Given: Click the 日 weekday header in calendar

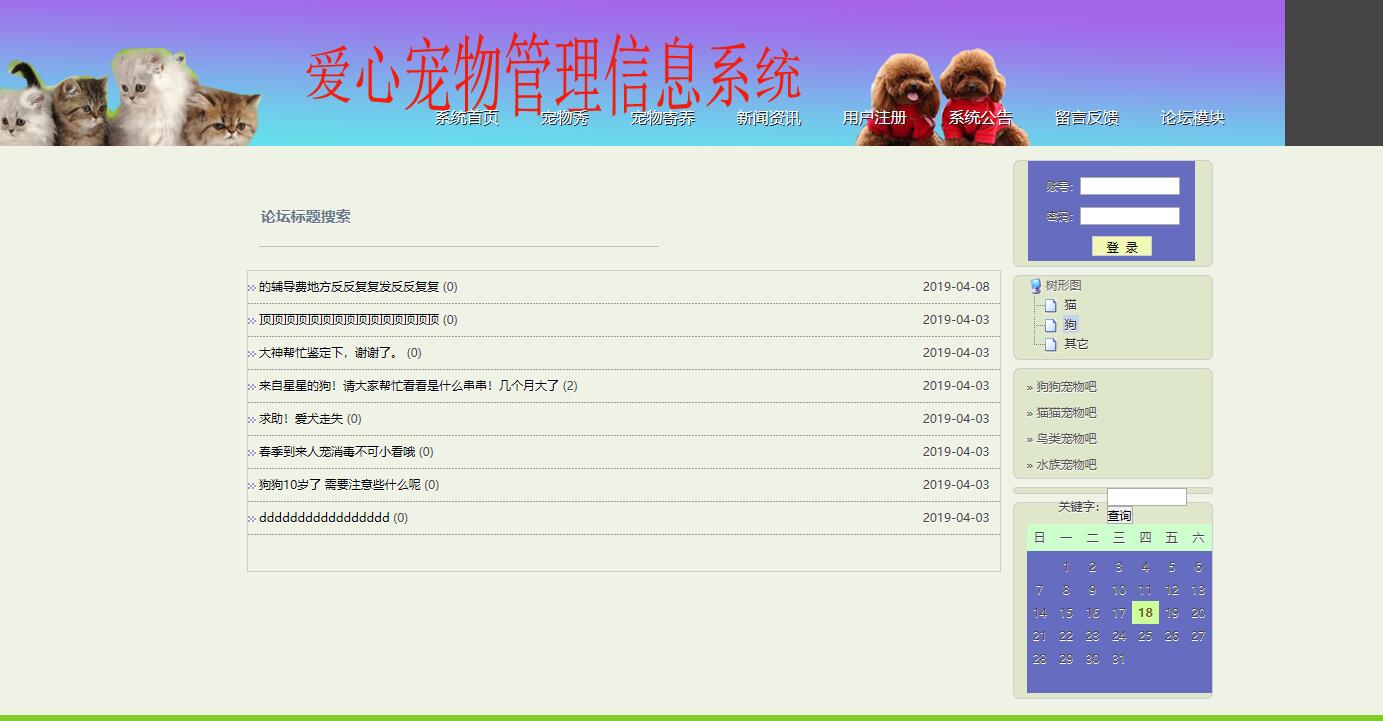Looking at the screenshot, I should click(1040, 538).
